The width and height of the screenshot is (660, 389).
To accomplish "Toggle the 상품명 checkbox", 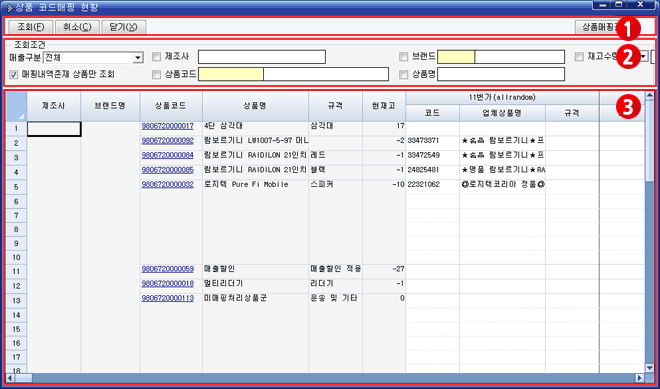I will 403,75.
